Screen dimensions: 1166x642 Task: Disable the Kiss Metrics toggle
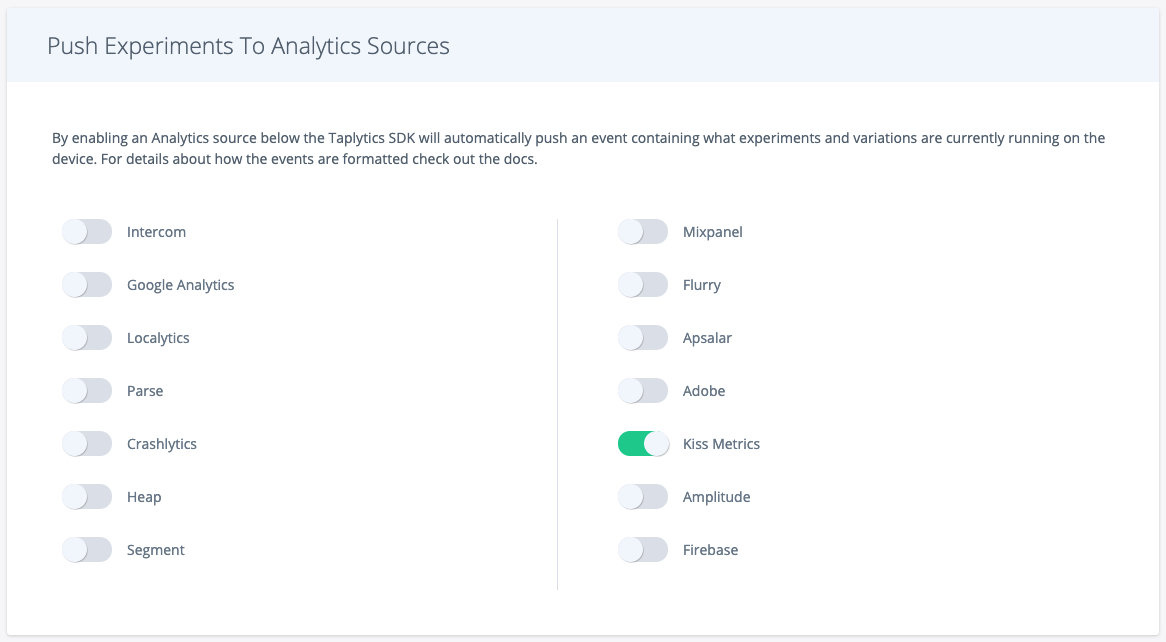pyautogui.click(x=643, y=443)
